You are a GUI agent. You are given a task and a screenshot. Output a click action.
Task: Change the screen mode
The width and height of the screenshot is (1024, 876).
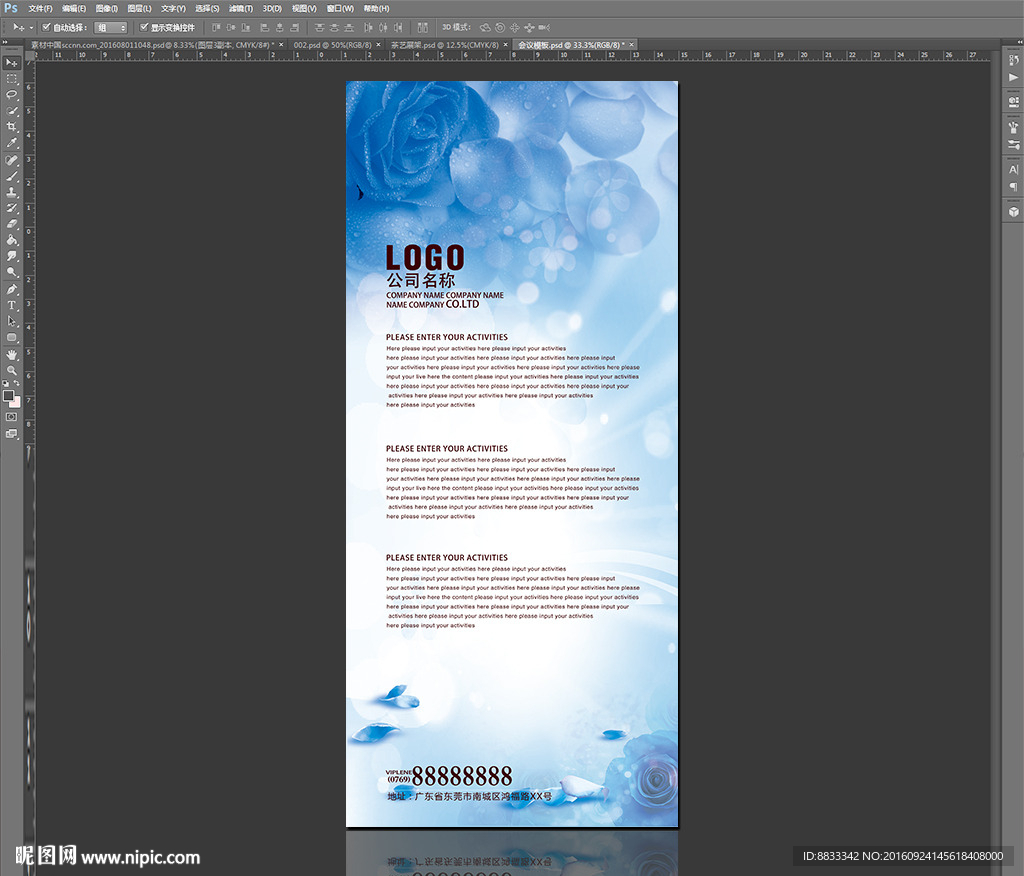click(x=12, y=434)
